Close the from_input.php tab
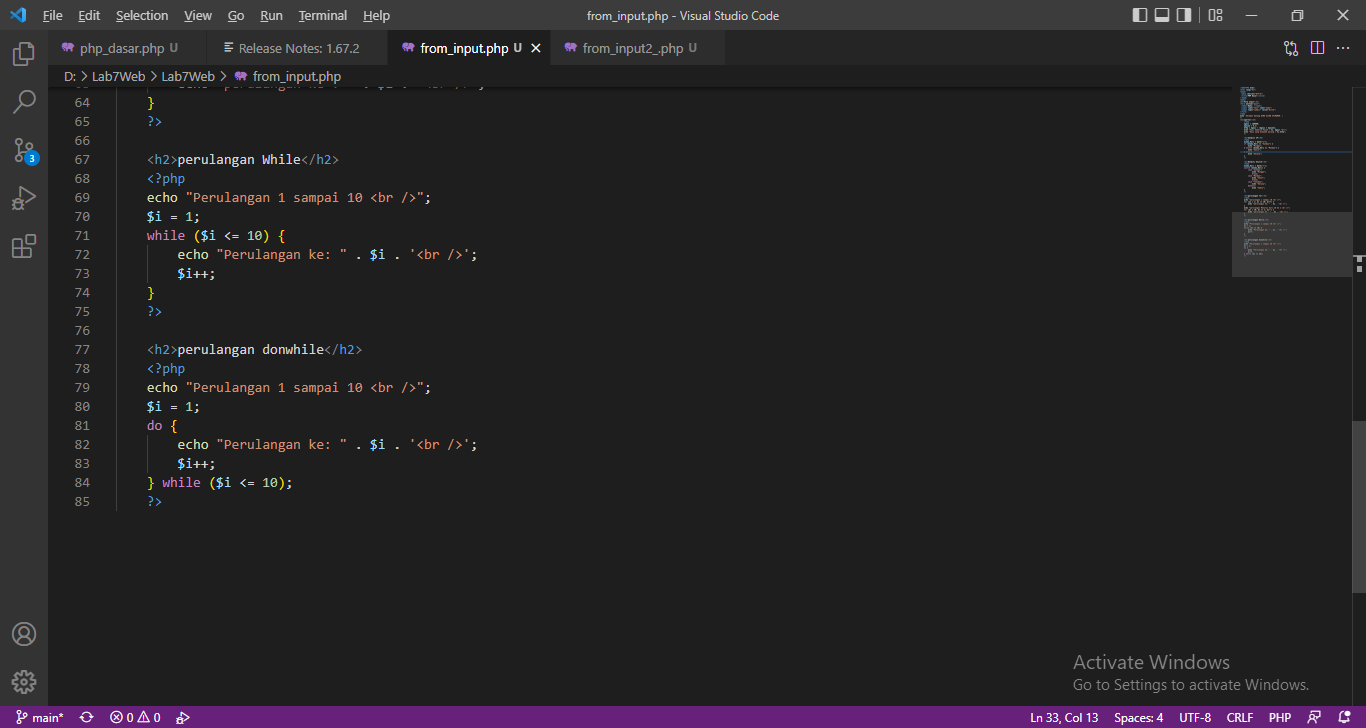 click(535, 48)
